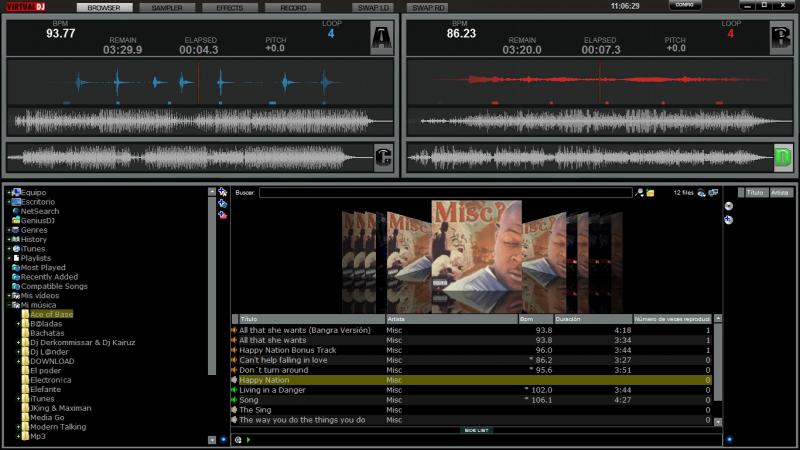The height and width of the screenshot is (450, 800).
Task: Toggle SWAP RD button
Action: tap(427, 8)
